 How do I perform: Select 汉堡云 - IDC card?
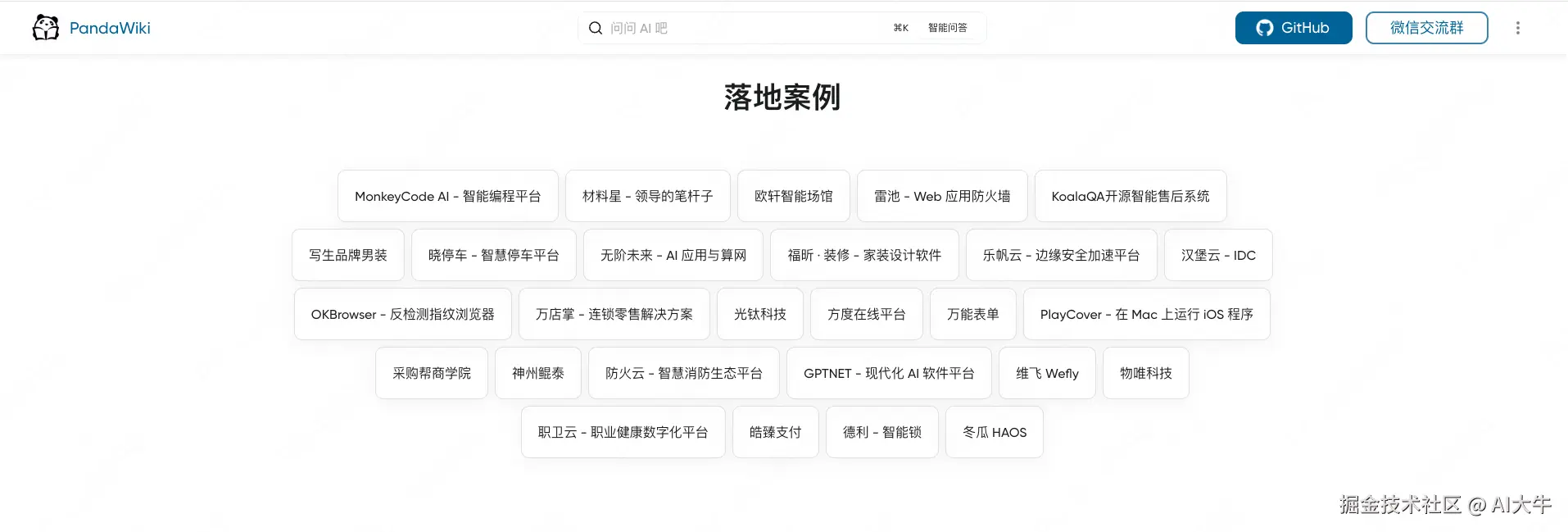1218,255
